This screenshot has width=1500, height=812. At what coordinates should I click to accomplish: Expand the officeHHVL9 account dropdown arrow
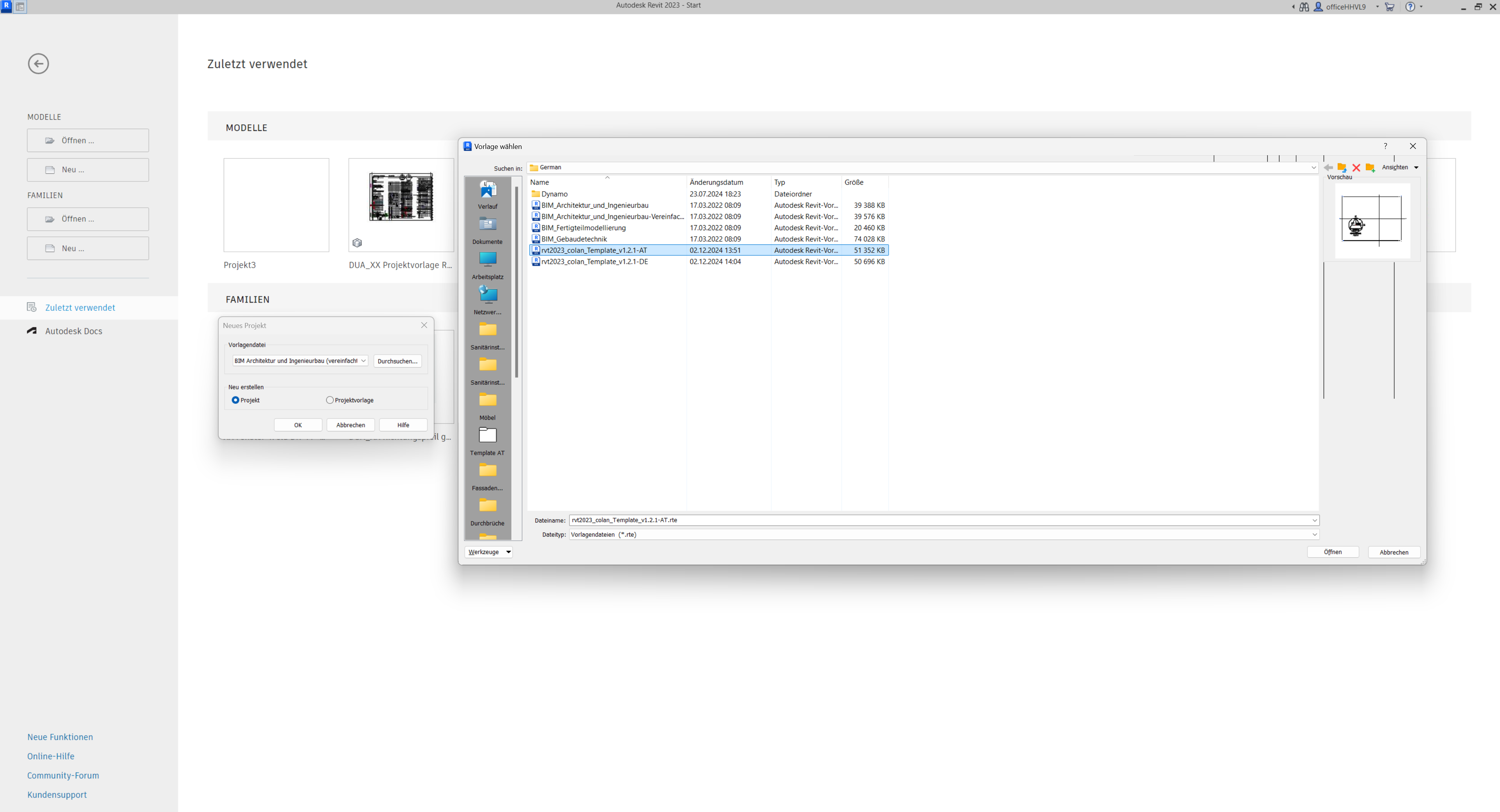coord(1377,7)
